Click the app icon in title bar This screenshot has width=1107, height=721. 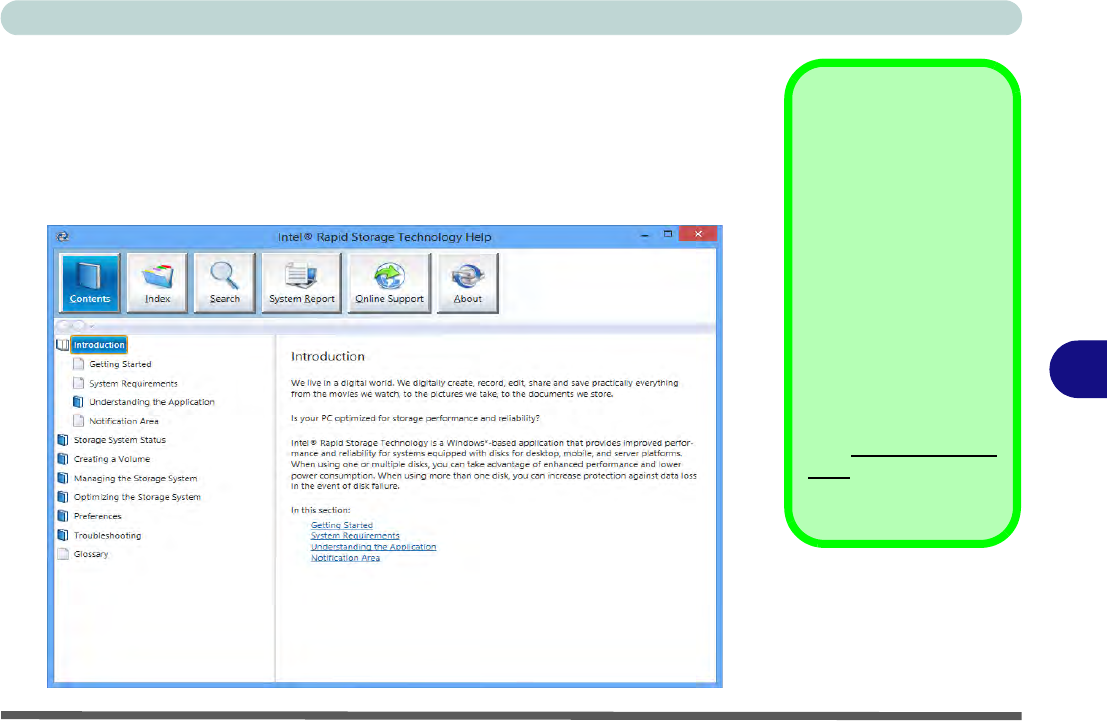pos(62,237)
